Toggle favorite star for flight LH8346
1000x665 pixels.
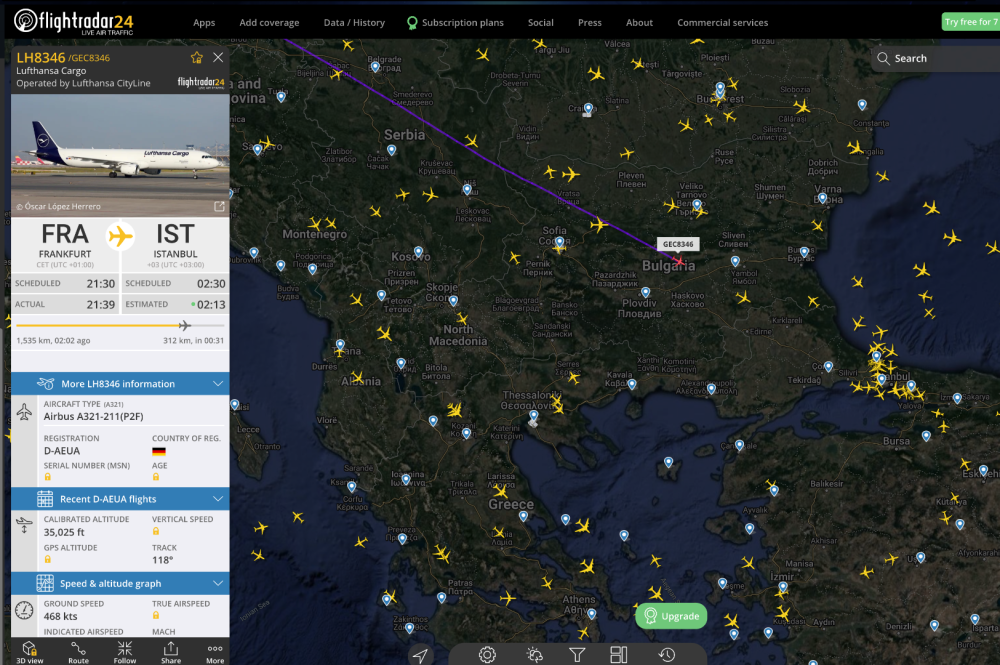tap(196, 58)
